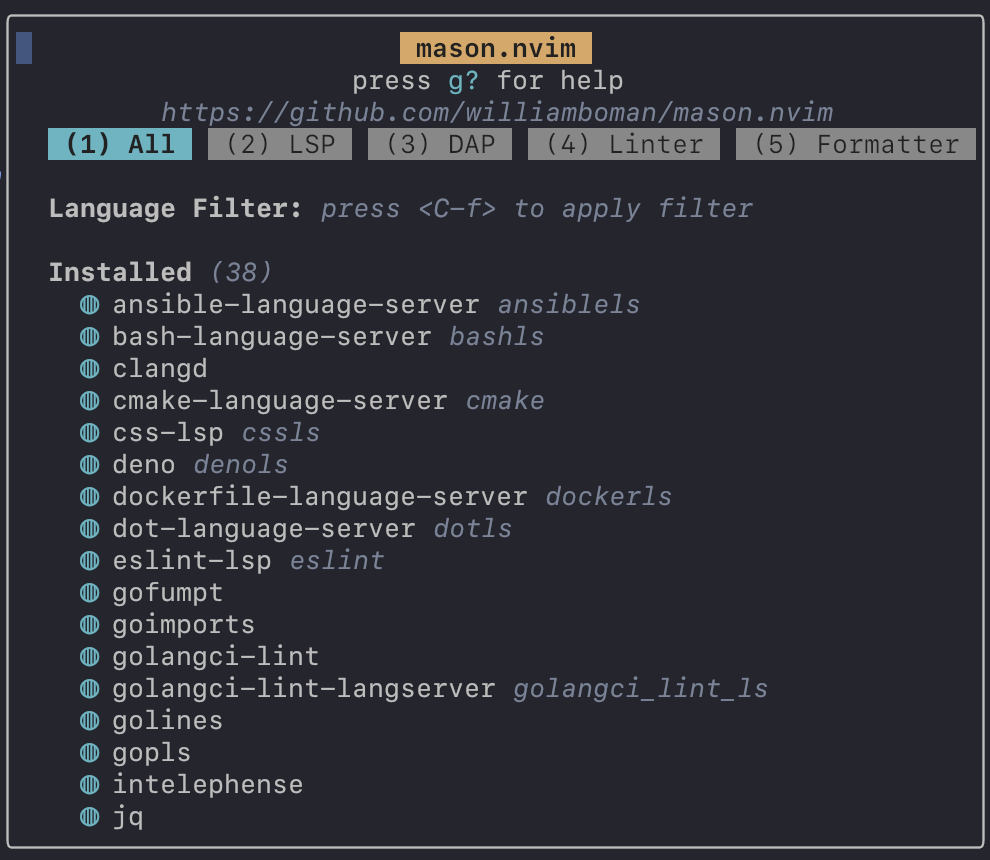This screenshot has height=860, width=990.
Task: Click the package icon beside dockerfile-language-server
Action: 89,496
